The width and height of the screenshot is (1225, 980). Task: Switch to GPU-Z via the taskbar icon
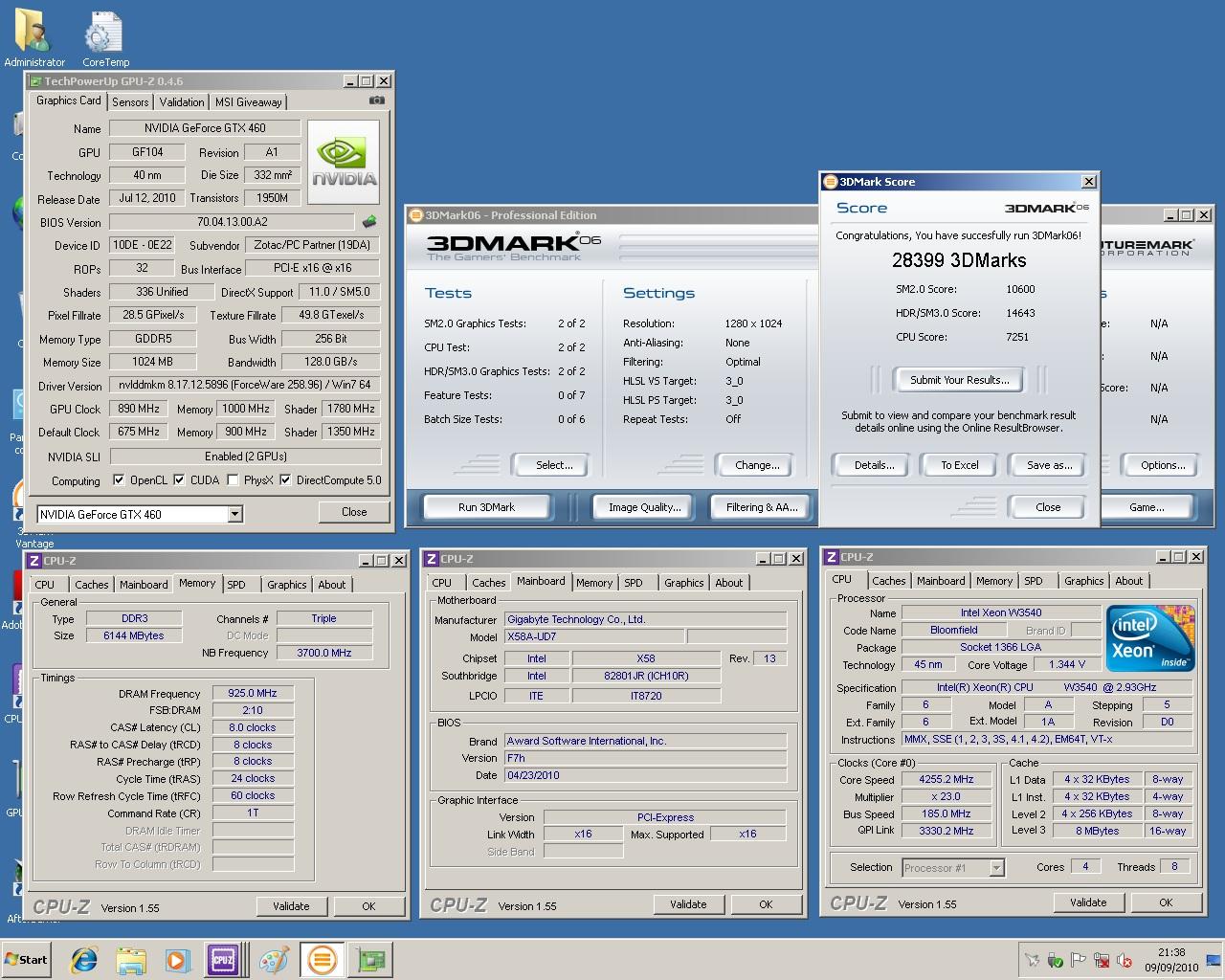pos(371,960)
